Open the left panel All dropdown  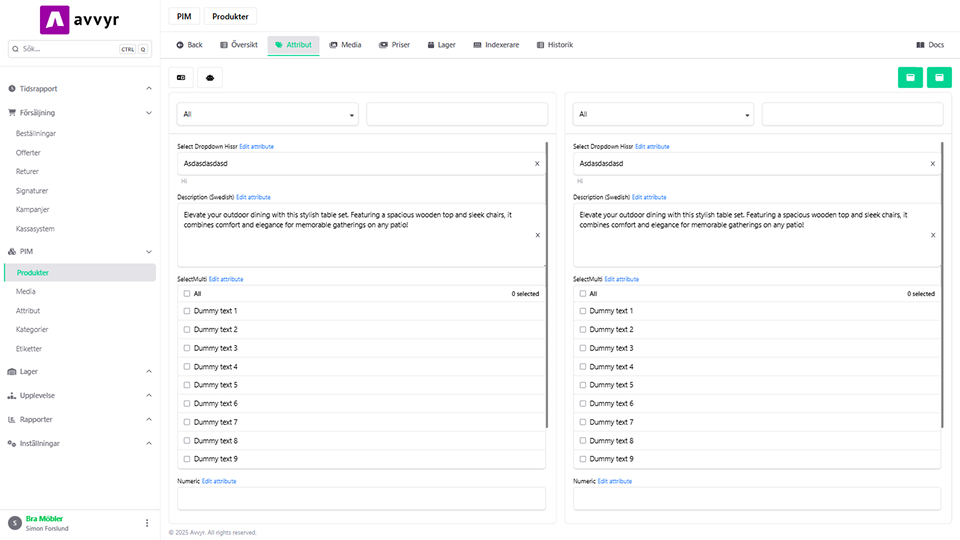268,115
